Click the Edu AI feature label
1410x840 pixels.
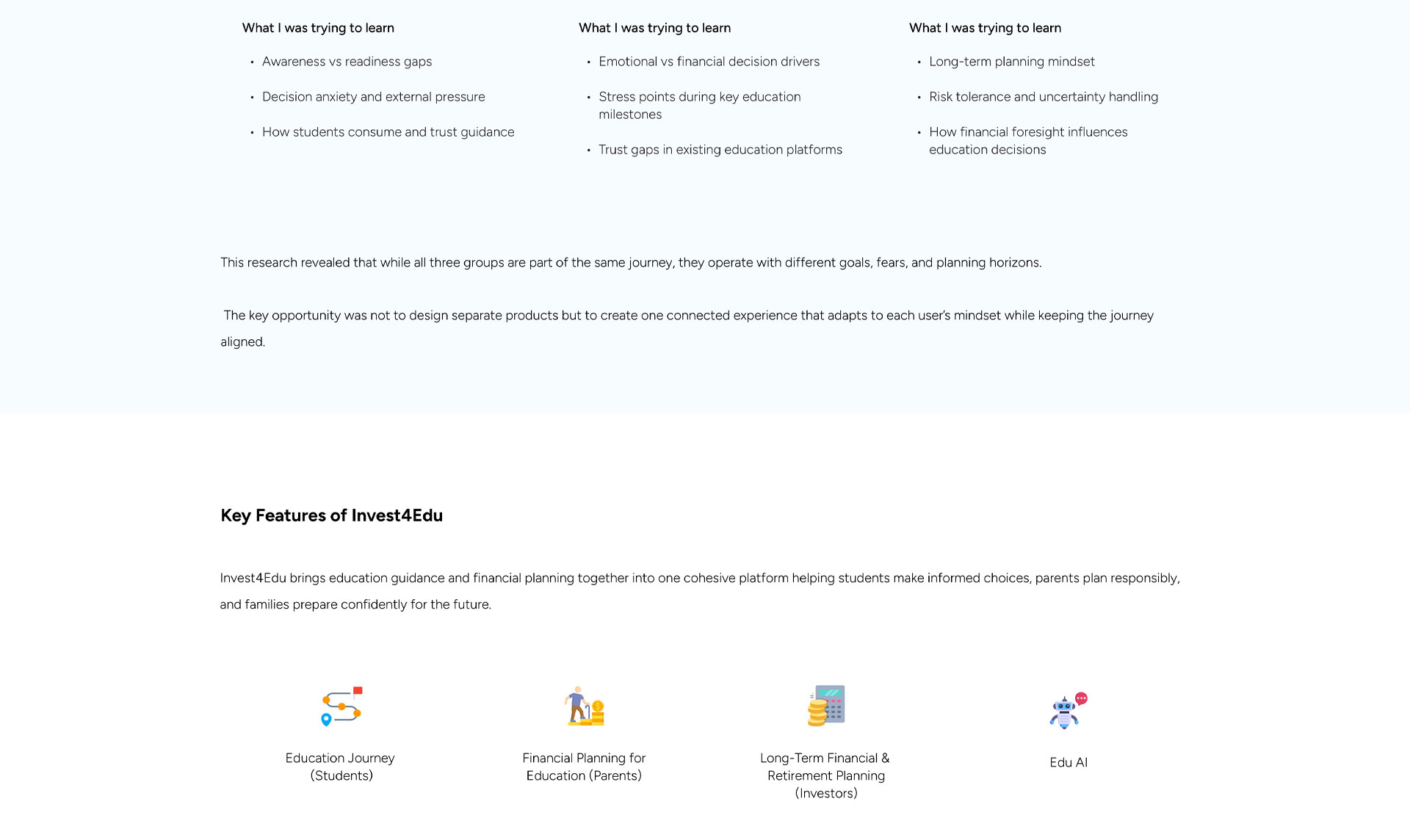[x=1069, y=762]
